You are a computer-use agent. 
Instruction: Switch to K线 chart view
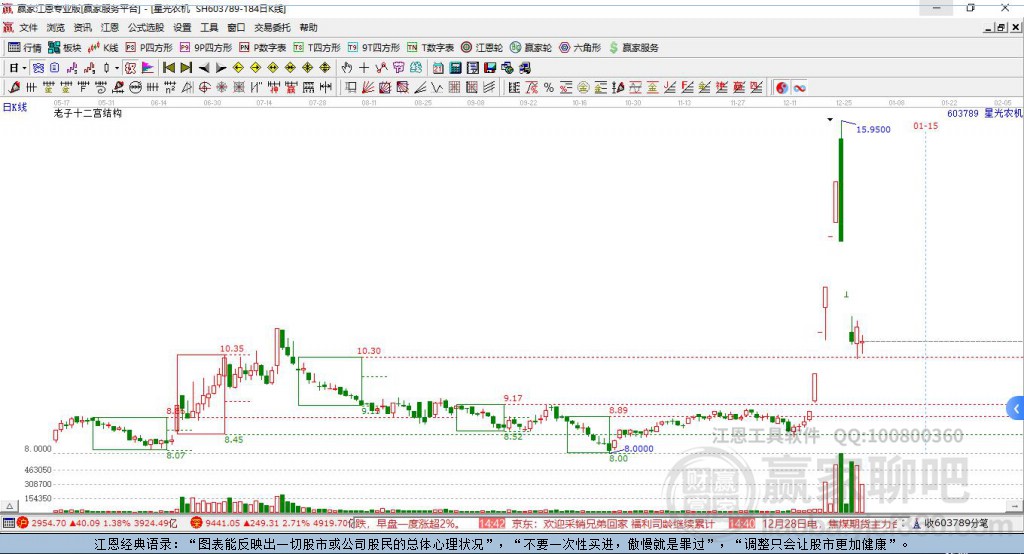(x=103, y=48)
